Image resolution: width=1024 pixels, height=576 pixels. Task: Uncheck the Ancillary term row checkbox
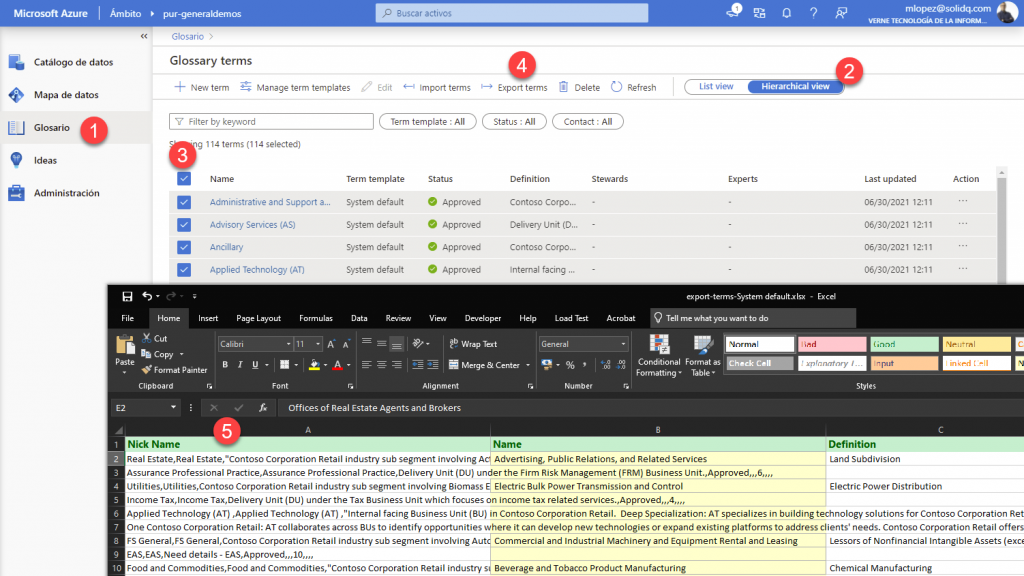coord(183,246)
